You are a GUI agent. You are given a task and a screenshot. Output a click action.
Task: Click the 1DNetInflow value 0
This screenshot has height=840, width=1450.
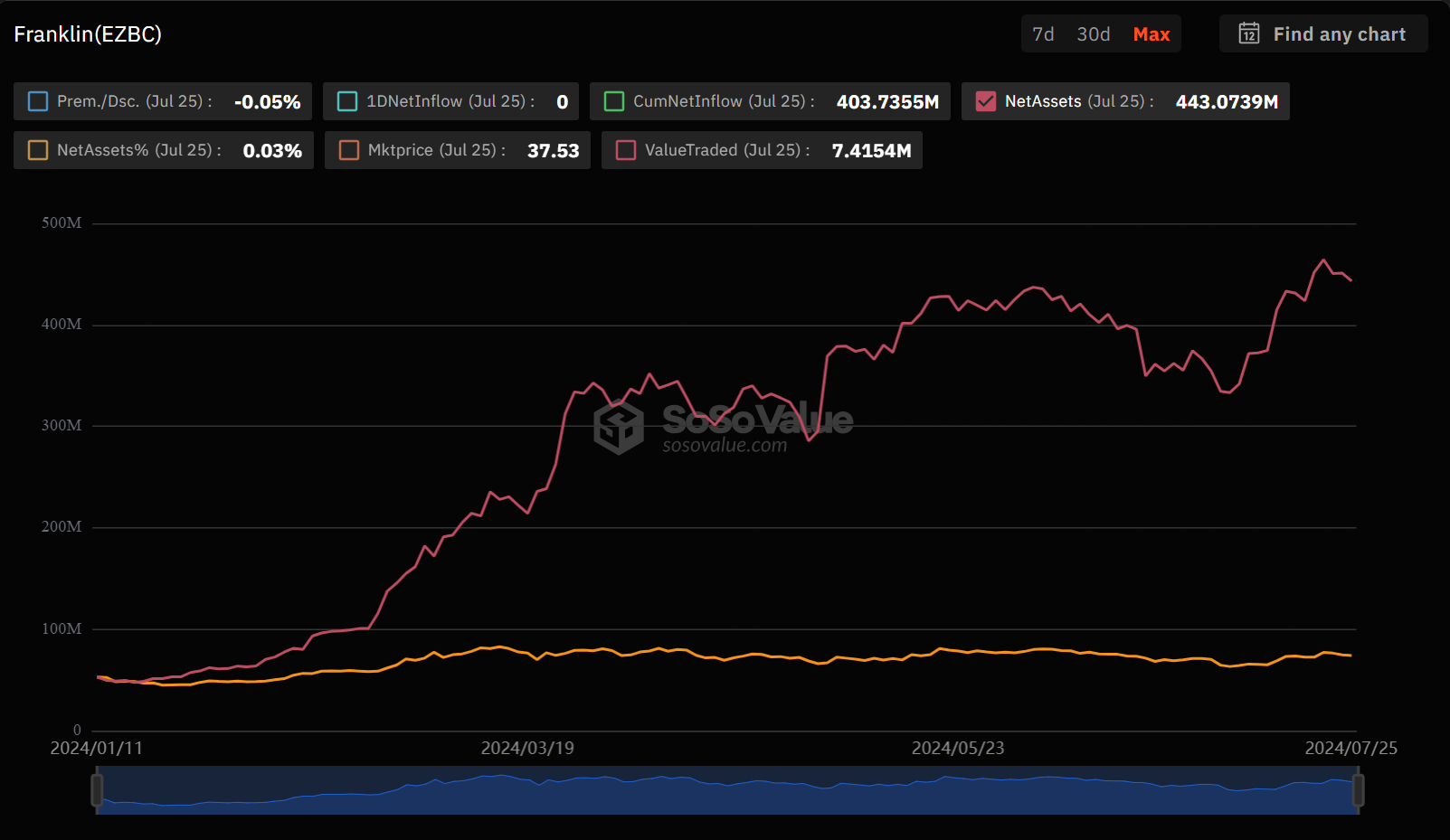point(562,102)
